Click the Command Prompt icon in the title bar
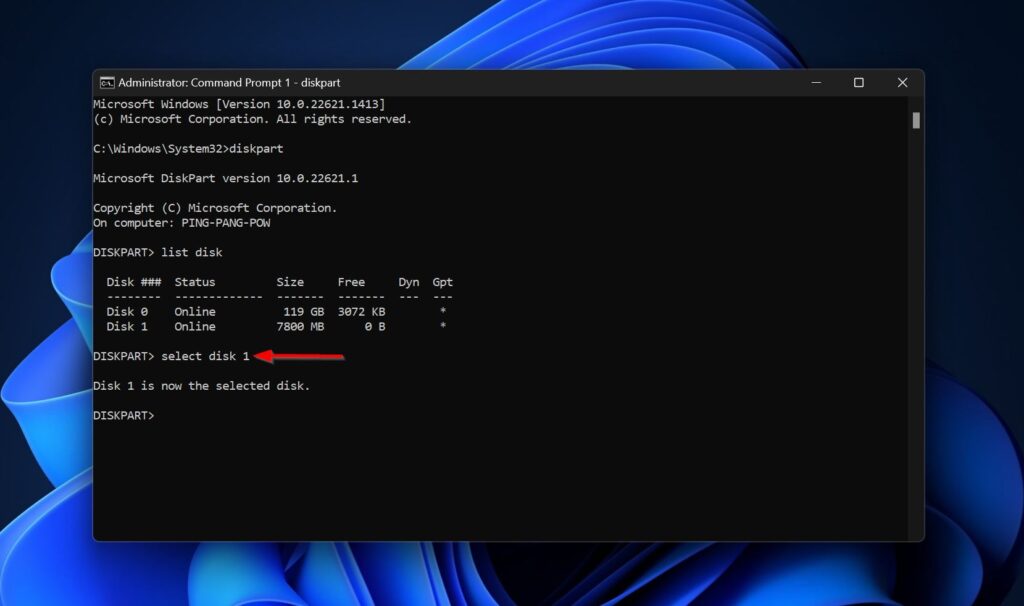 coord(105,83)
